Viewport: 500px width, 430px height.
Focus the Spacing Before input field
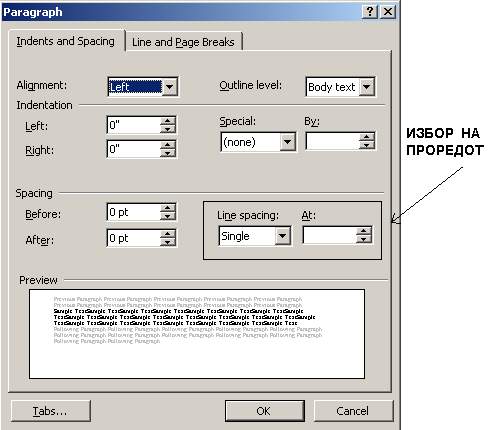point(134,212)
